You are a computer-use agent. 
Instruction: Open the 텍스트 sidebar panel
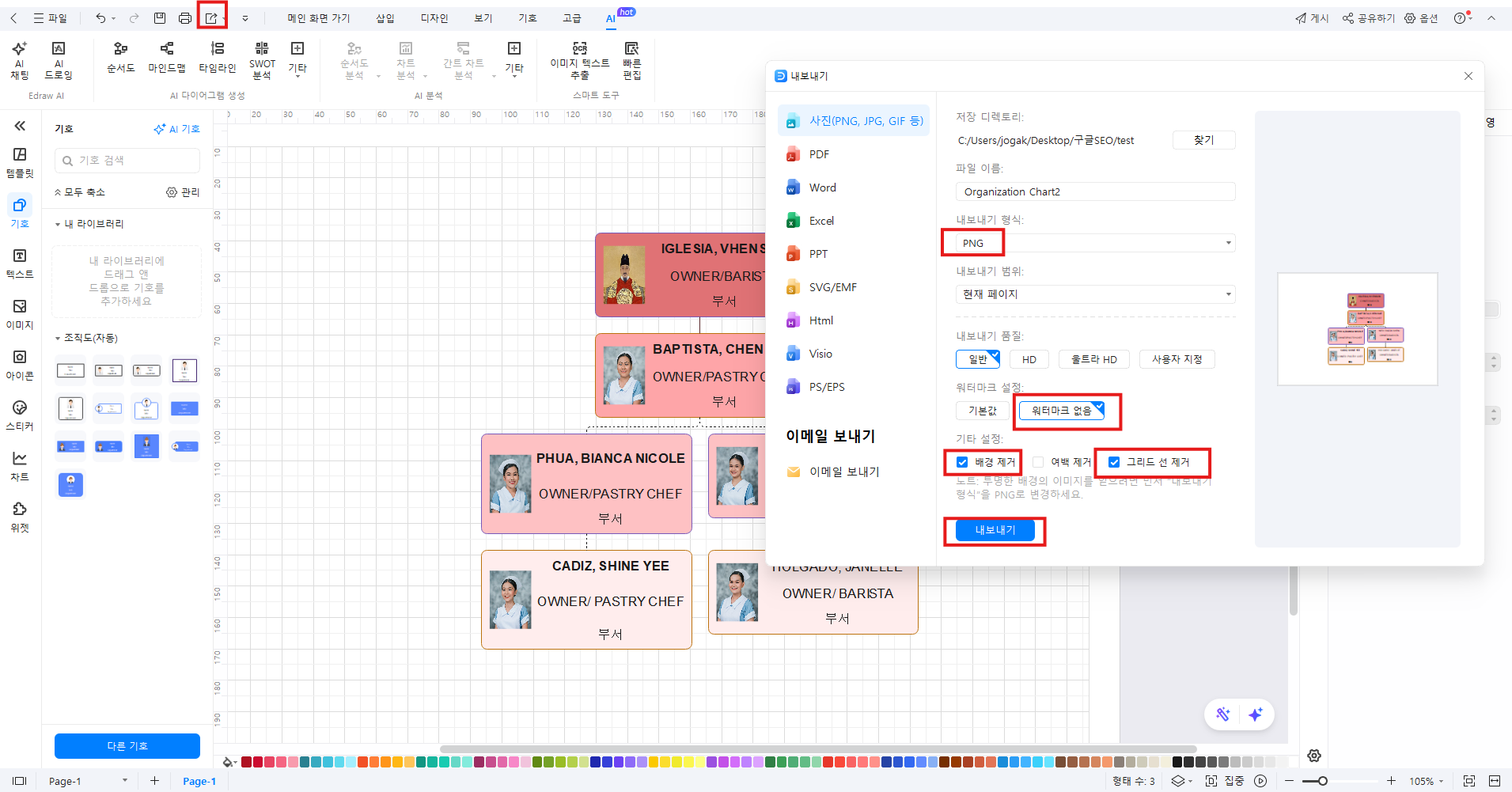pos(20,264)
